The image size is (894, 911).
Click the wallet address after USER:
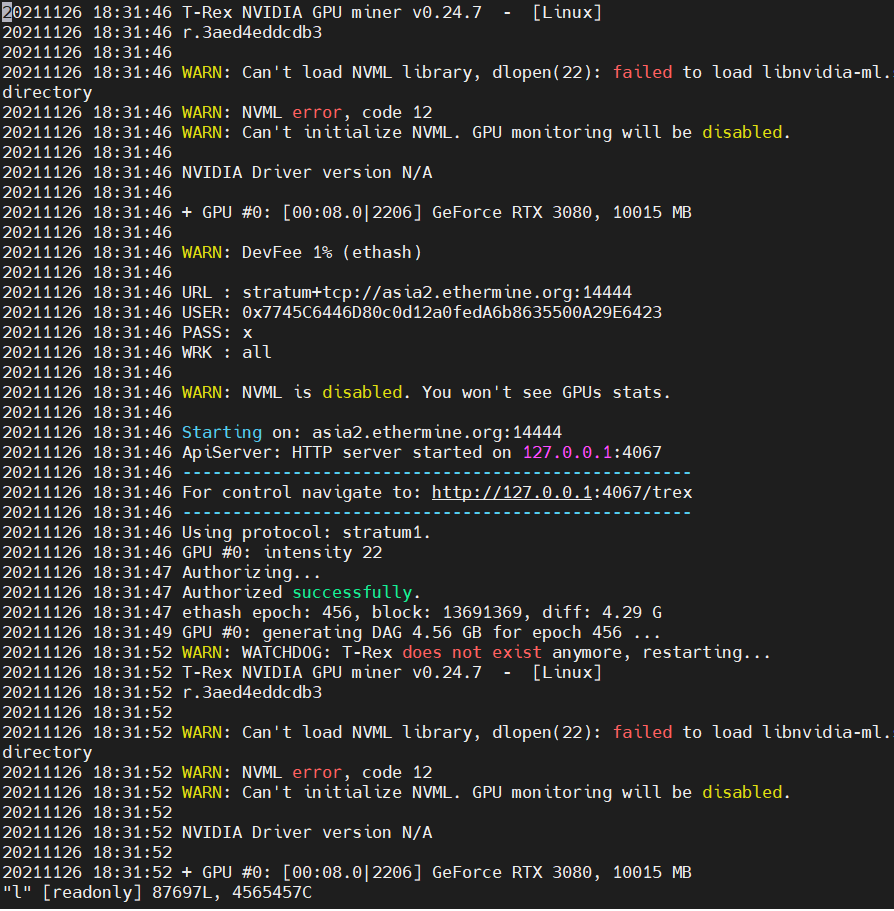click(x=451, y=313)
